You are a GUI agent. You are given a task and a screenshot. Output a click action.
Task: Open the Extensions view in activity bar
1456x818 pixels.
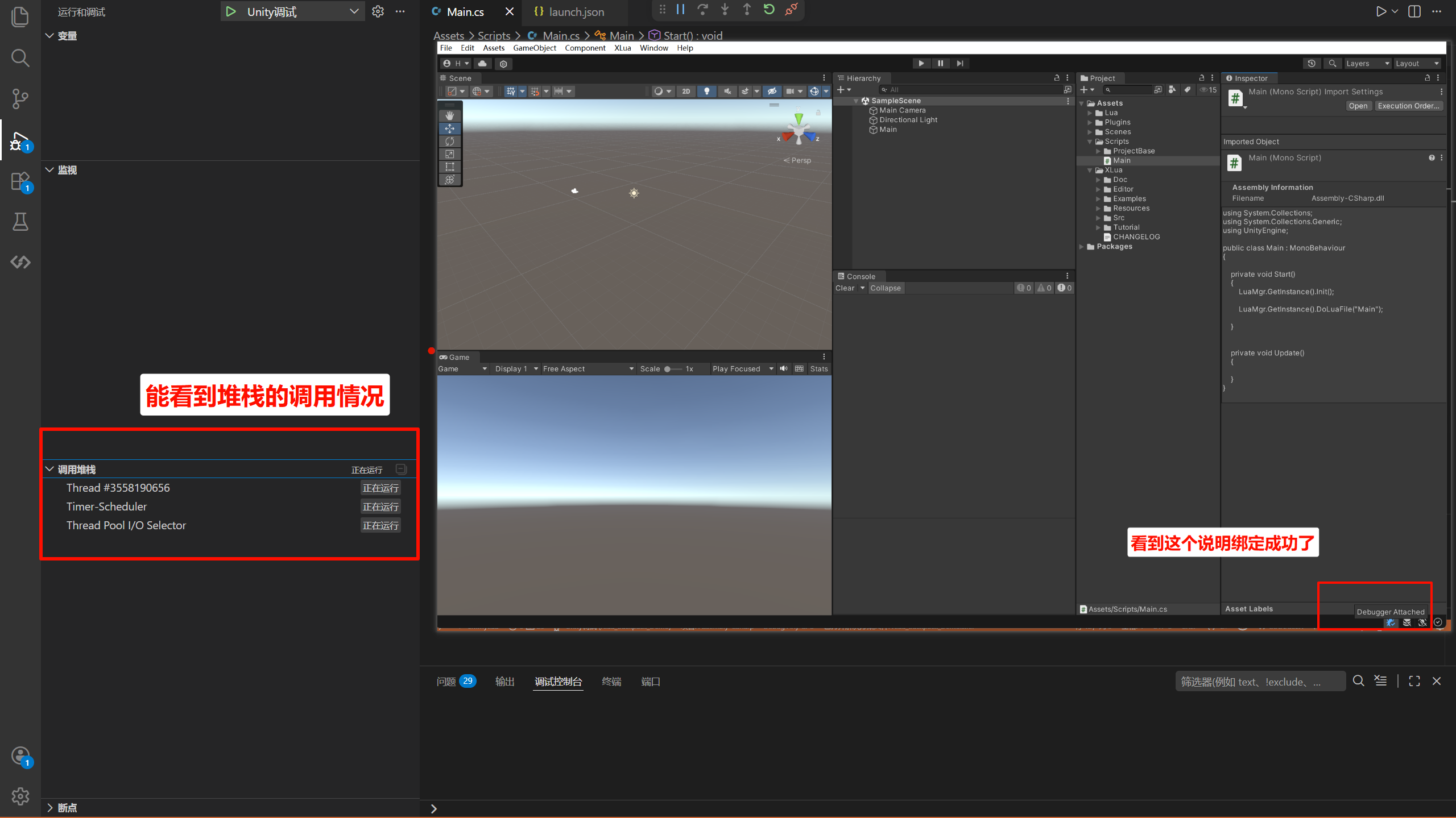point(20,182)
